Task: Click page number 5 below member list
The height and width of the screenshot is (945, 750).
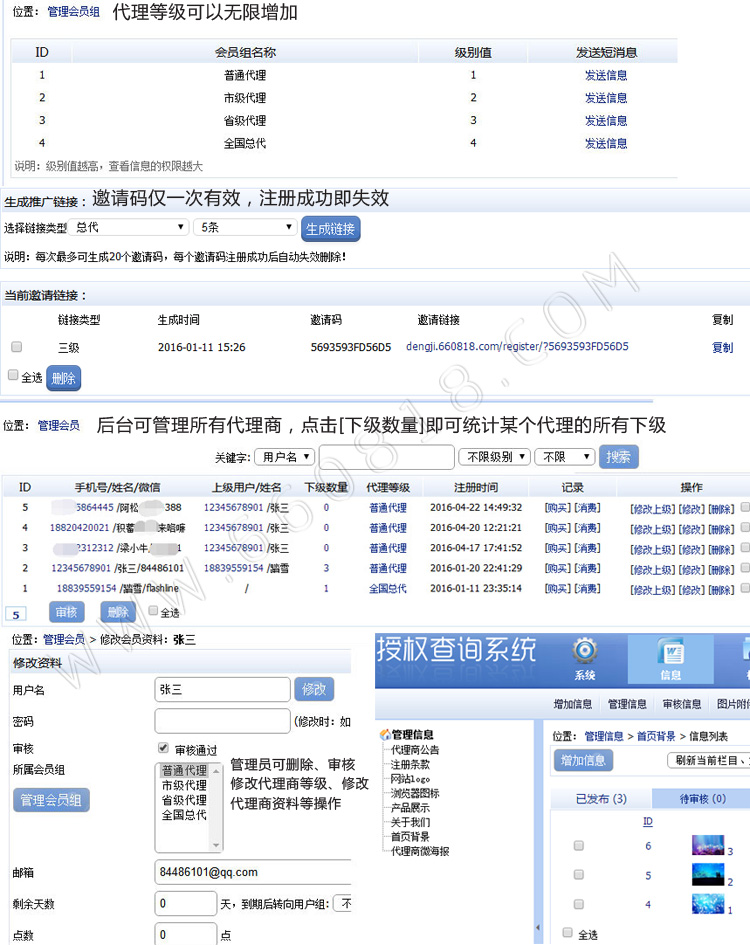Action: tap(16, 614)
